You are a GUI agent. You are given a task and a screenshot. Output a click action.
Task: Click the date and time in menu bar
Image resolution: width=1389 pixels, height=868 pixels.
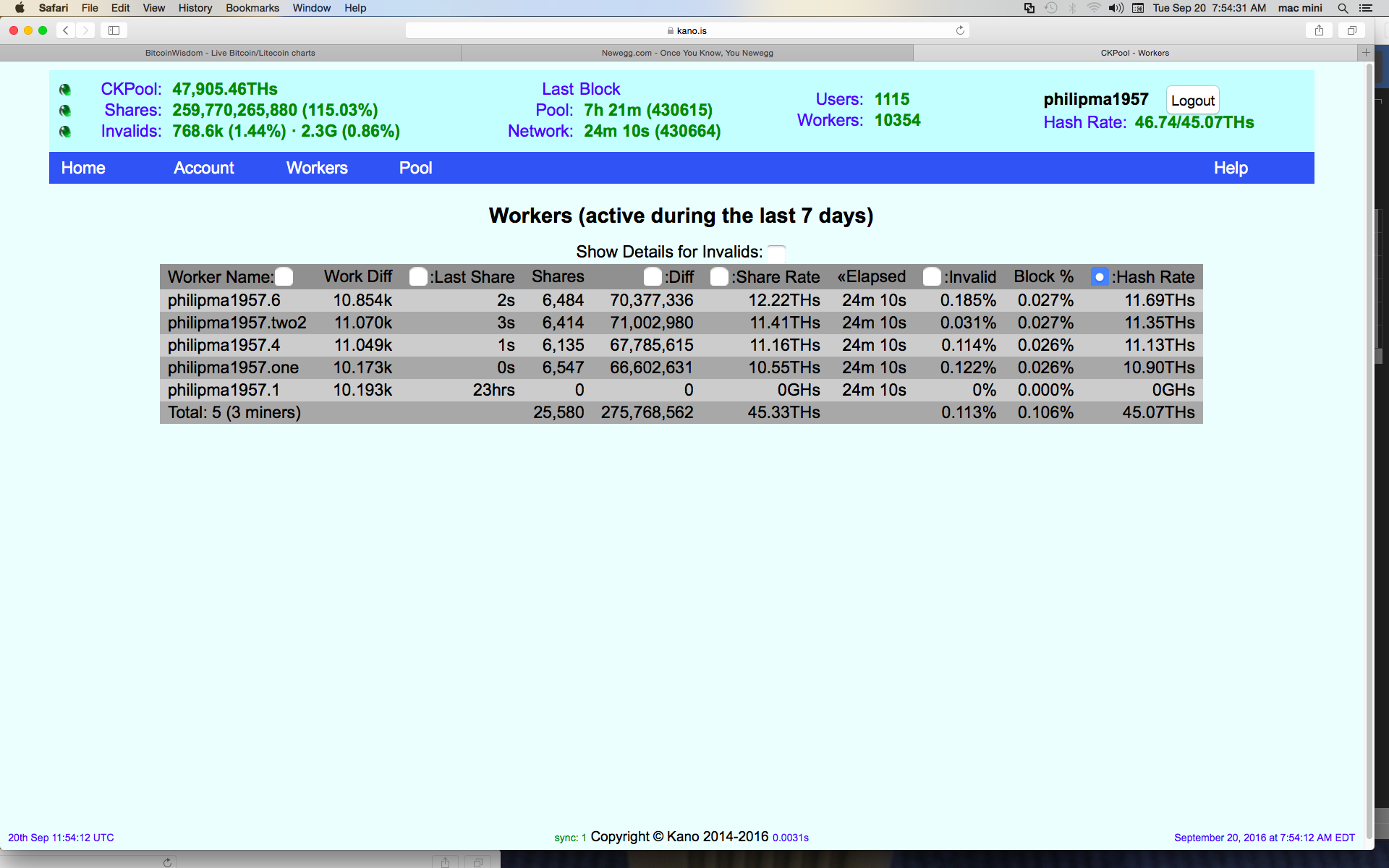(x=1209, y=8)
